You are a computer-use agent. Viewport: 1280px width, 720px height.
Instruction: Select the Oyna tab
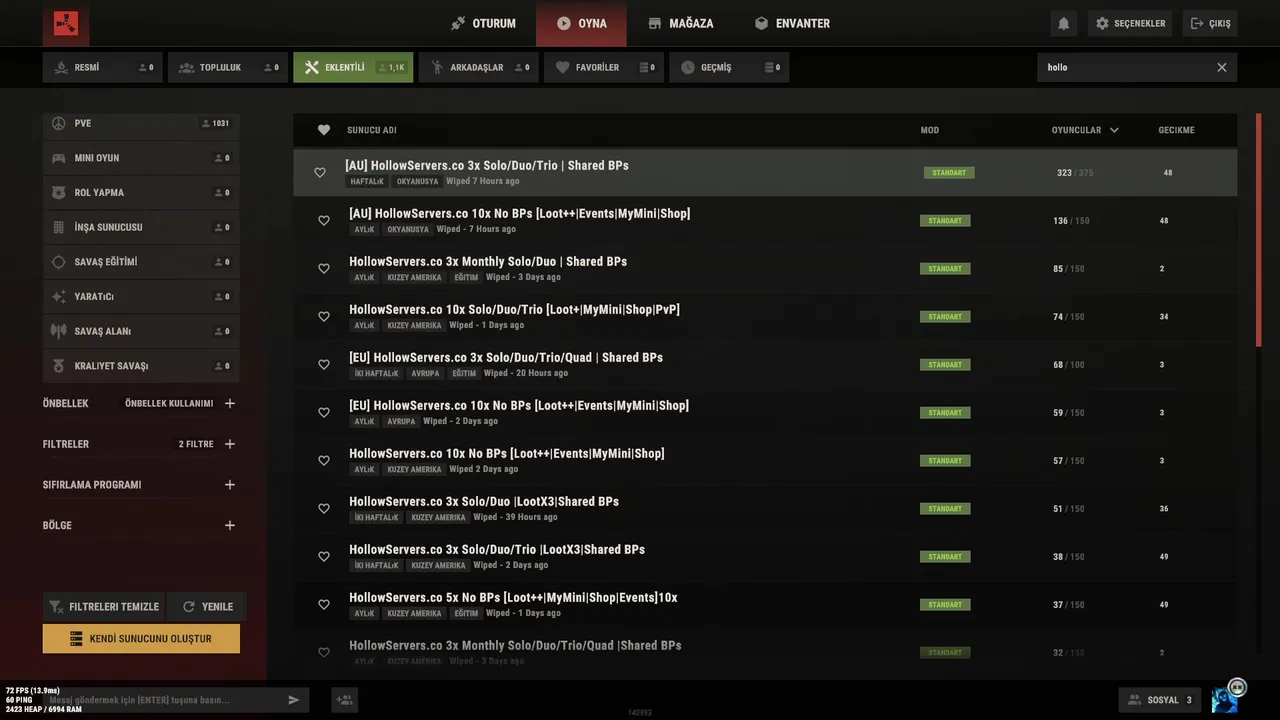(581, 23)
